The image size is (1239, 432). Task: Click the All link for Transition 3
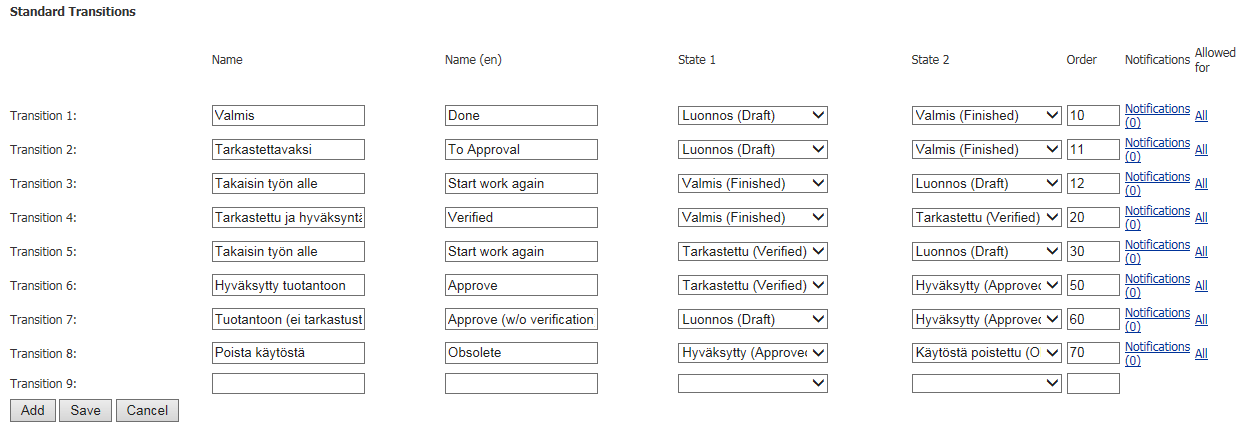click(1201, 184)
